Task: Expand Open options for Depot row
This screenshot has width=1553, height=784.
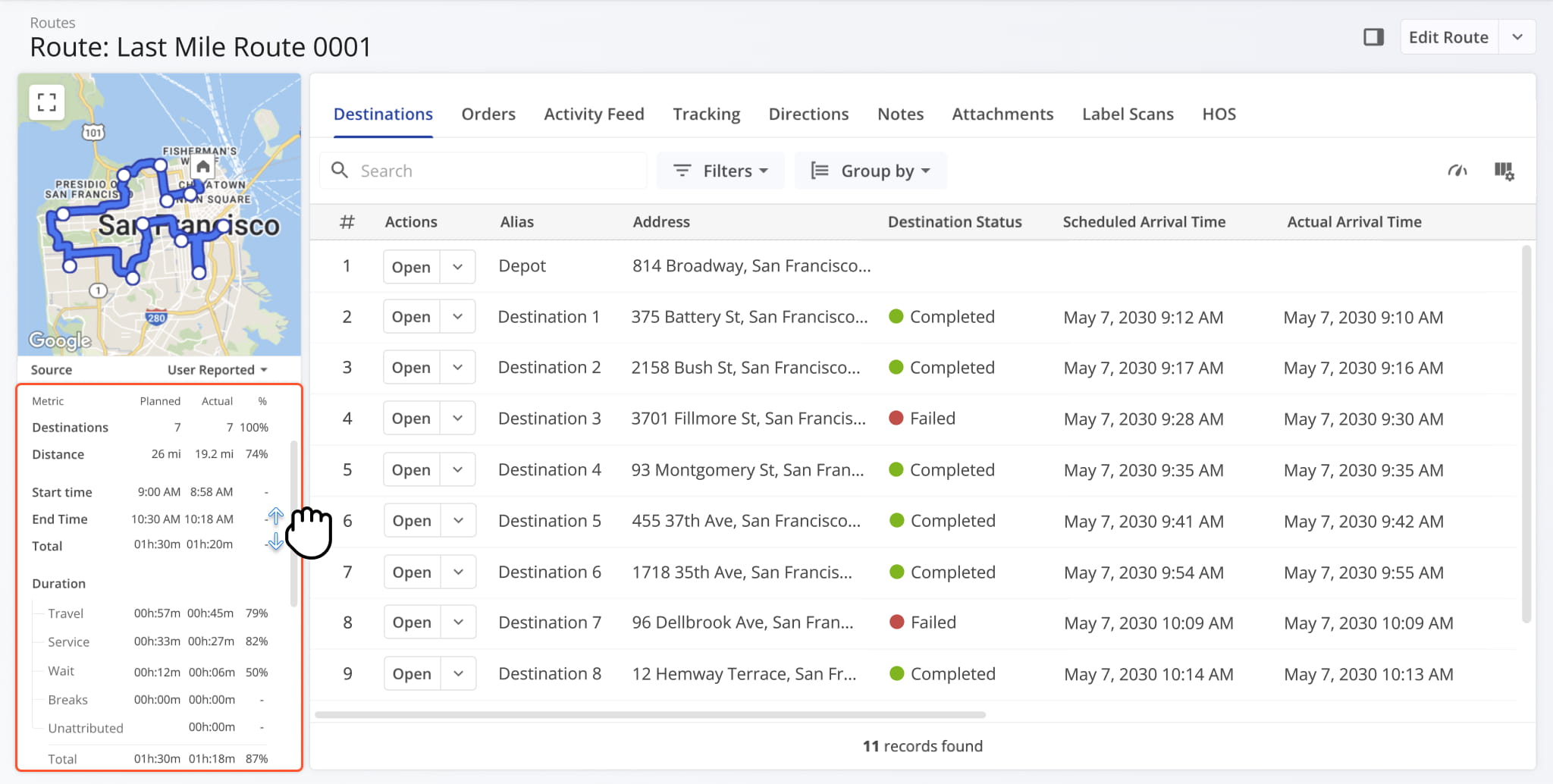Action: point(457,267)
